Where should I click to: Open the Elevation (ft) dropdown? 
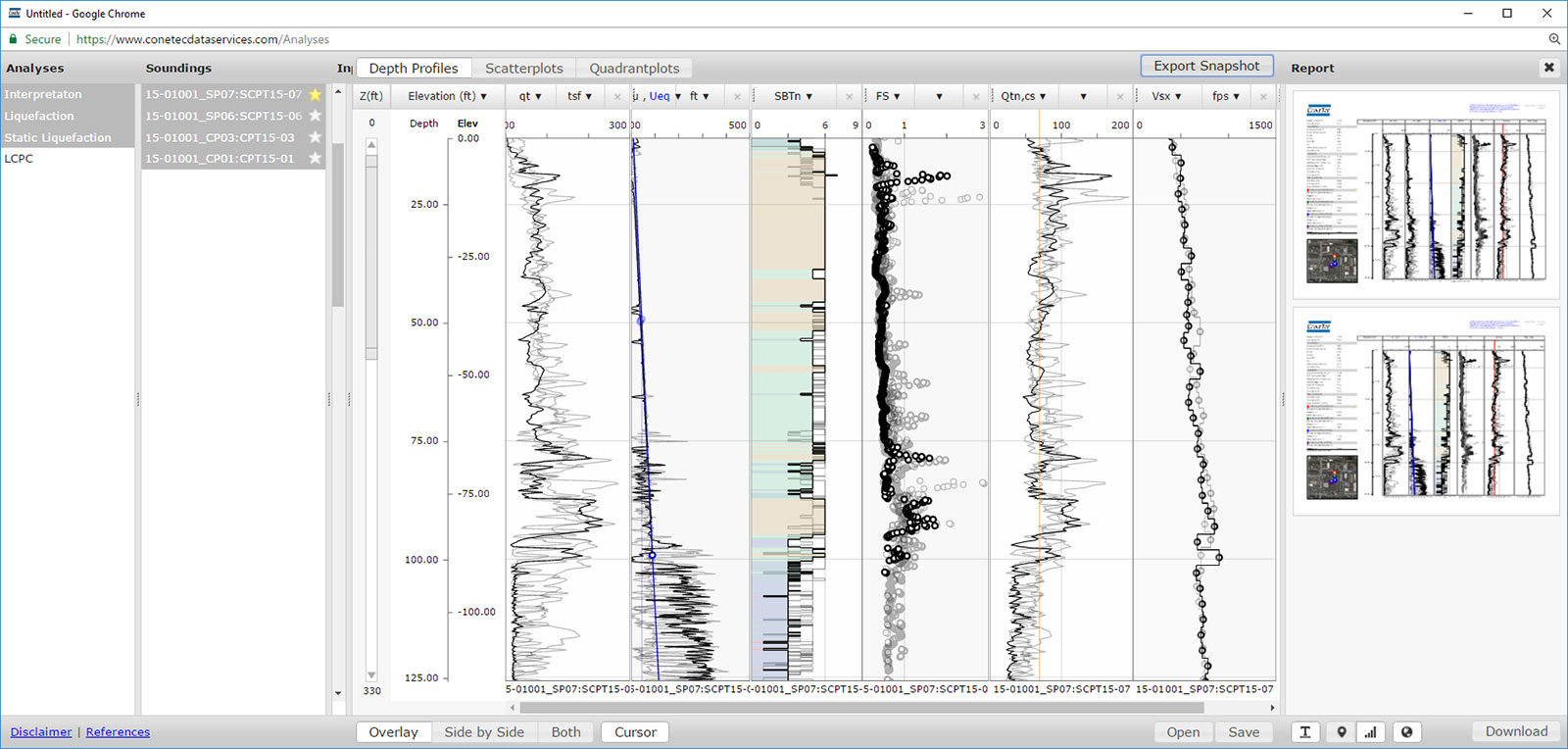pos(447,96)
